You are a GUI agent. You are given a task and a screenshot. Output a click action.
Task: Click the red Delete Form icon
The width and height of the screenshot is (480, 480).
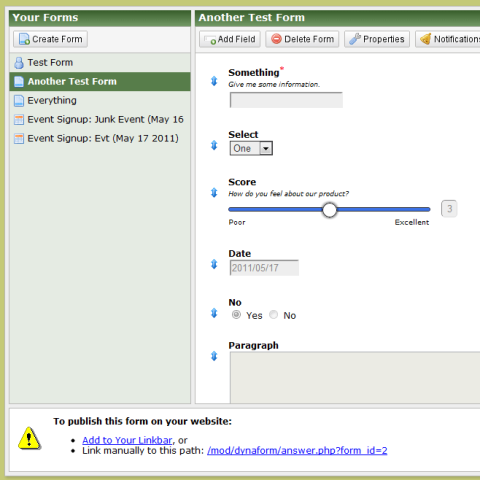pyautogui.click(x=276, y=39)
